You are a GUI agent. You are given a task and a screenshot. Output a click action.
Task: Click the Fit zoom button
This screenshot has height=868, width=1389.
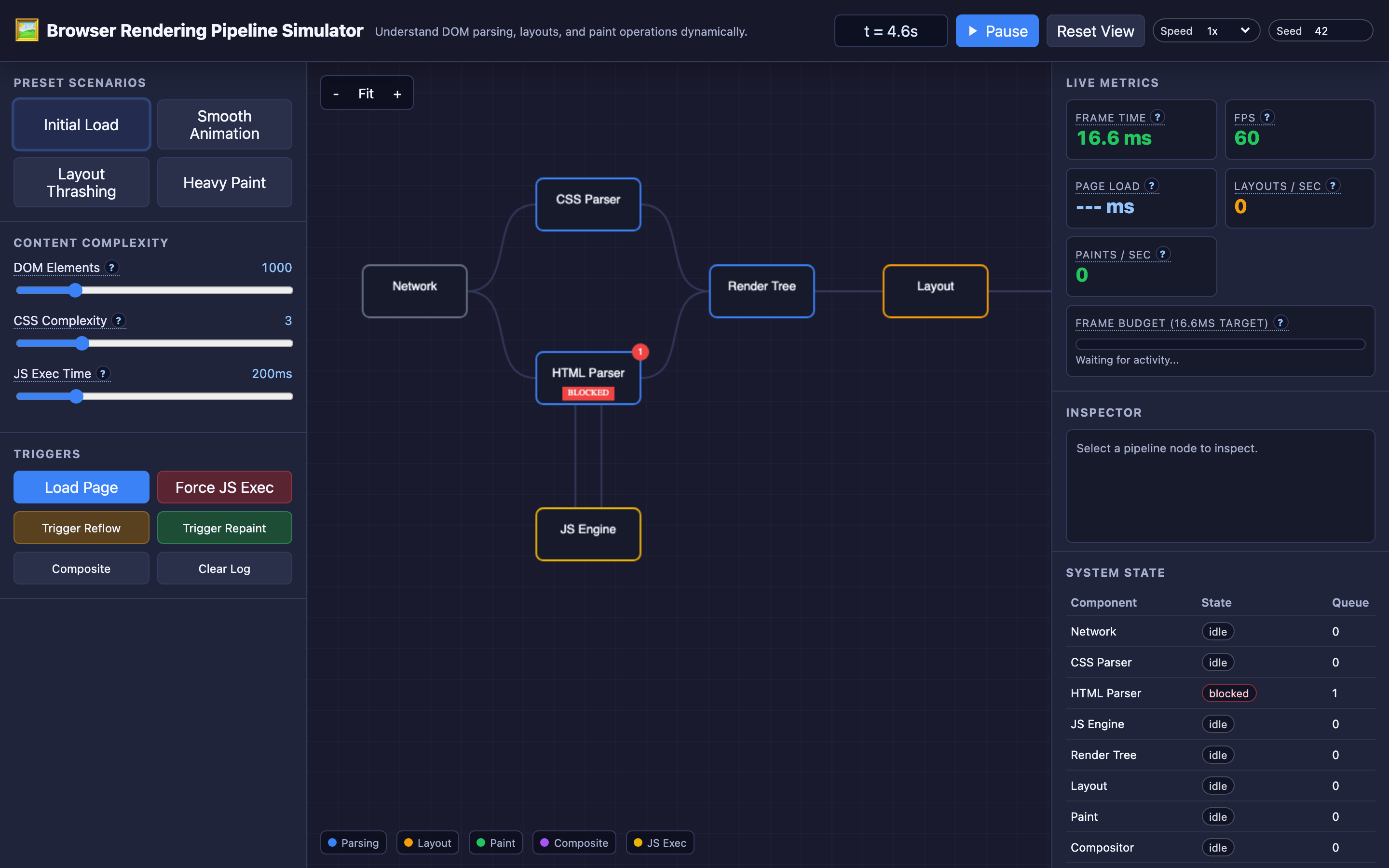point(366,94)
